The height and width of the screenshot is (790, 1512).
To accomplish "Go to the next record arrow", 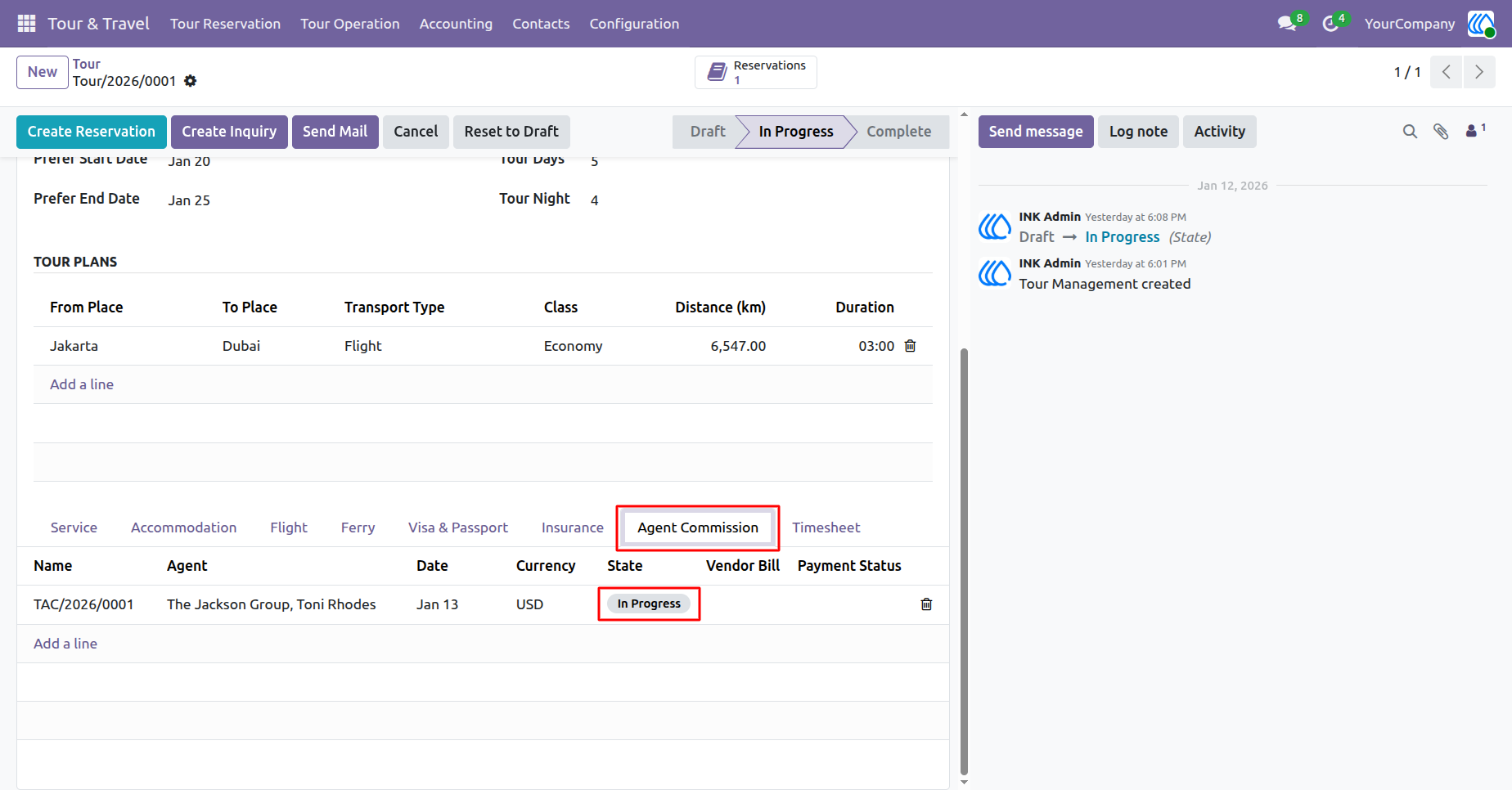I will click(1479, 72).
